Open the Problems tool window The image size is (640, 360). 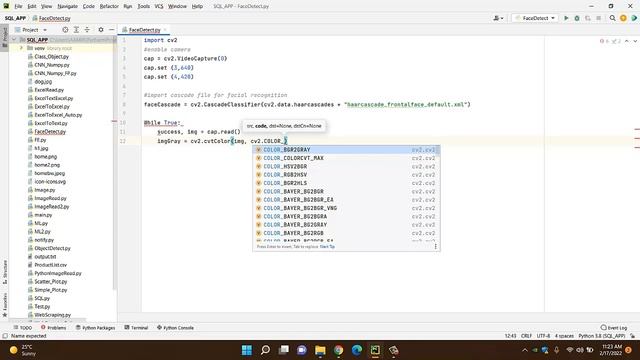pos(53,327)
